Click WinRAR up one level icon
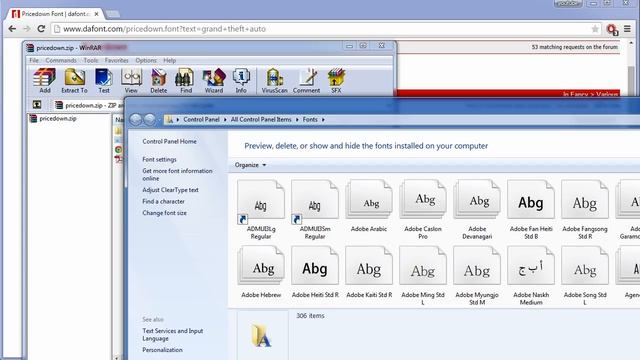Image resolution: width=640 pixels, height=360 pixels. (x=37, y=105)
